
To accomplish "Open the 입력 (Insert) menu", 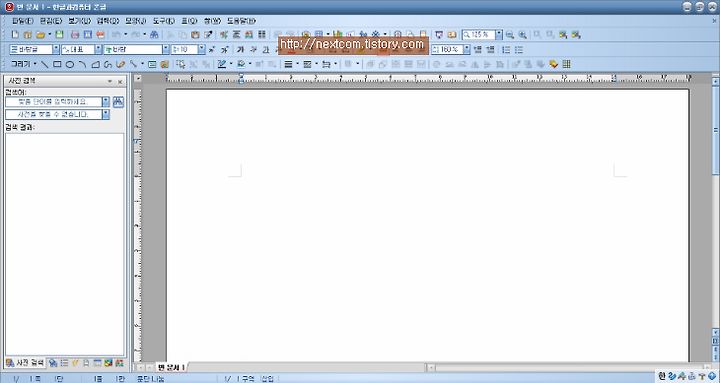I will tap(108, 21).
